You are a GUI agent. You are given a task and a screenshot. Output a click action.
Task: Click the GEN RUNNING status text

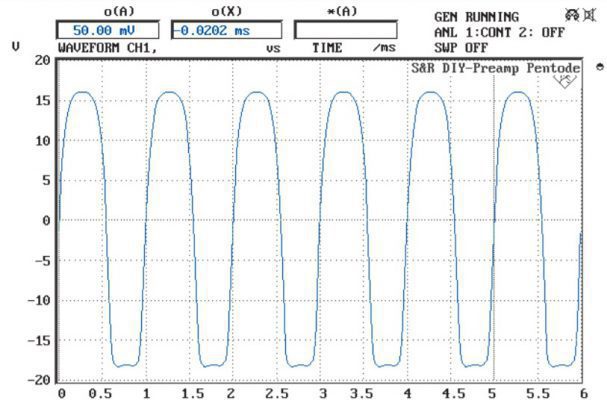coord(476,17)
